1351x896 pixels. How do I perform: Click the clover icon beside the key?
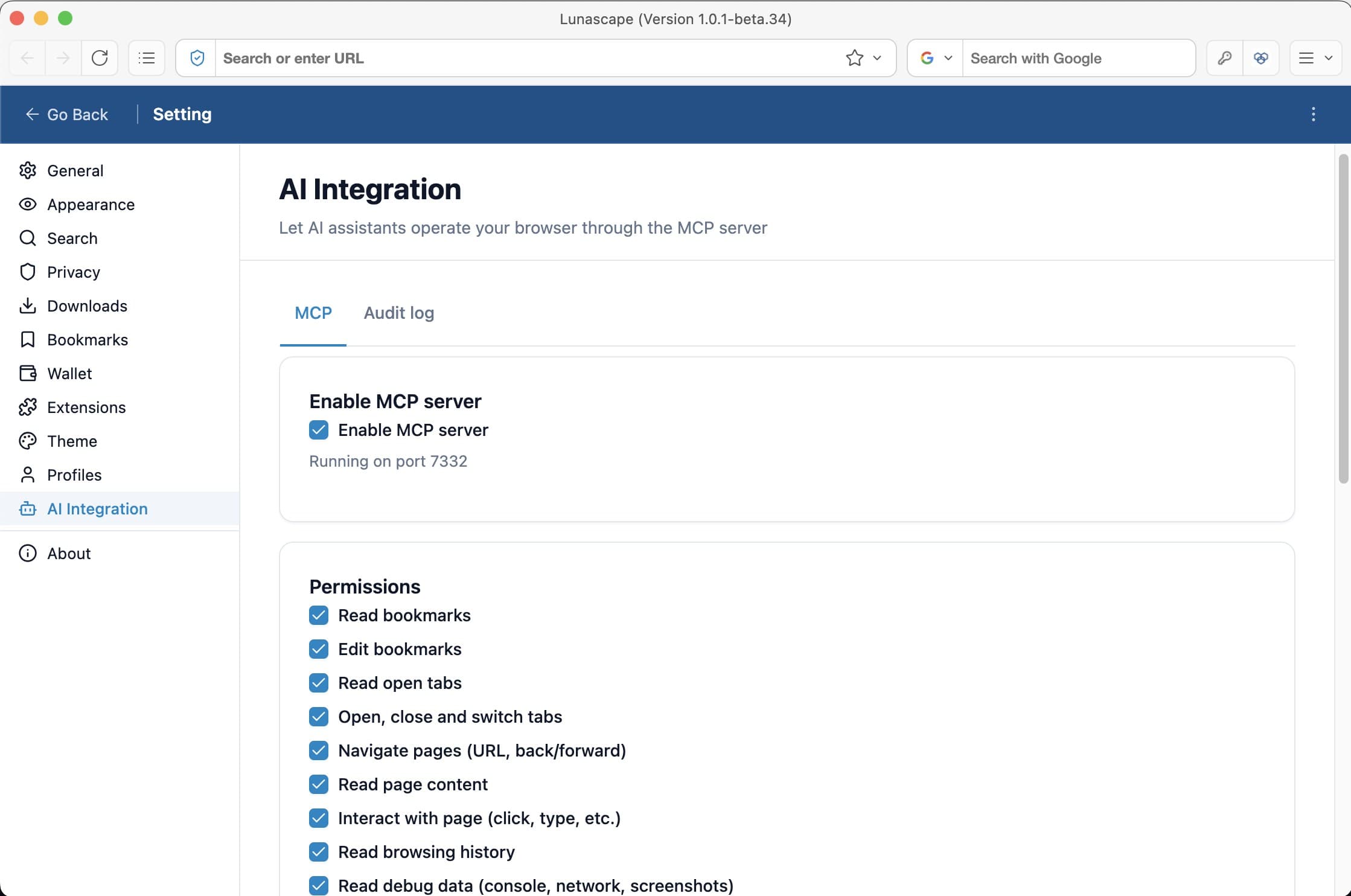tap(1261, 58)
